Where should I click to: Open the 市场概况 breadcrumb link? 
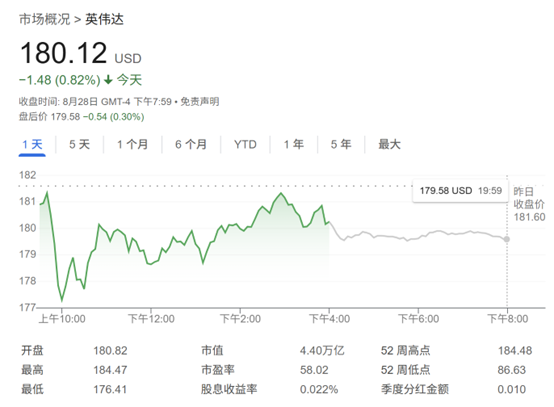tap(45, 19)
